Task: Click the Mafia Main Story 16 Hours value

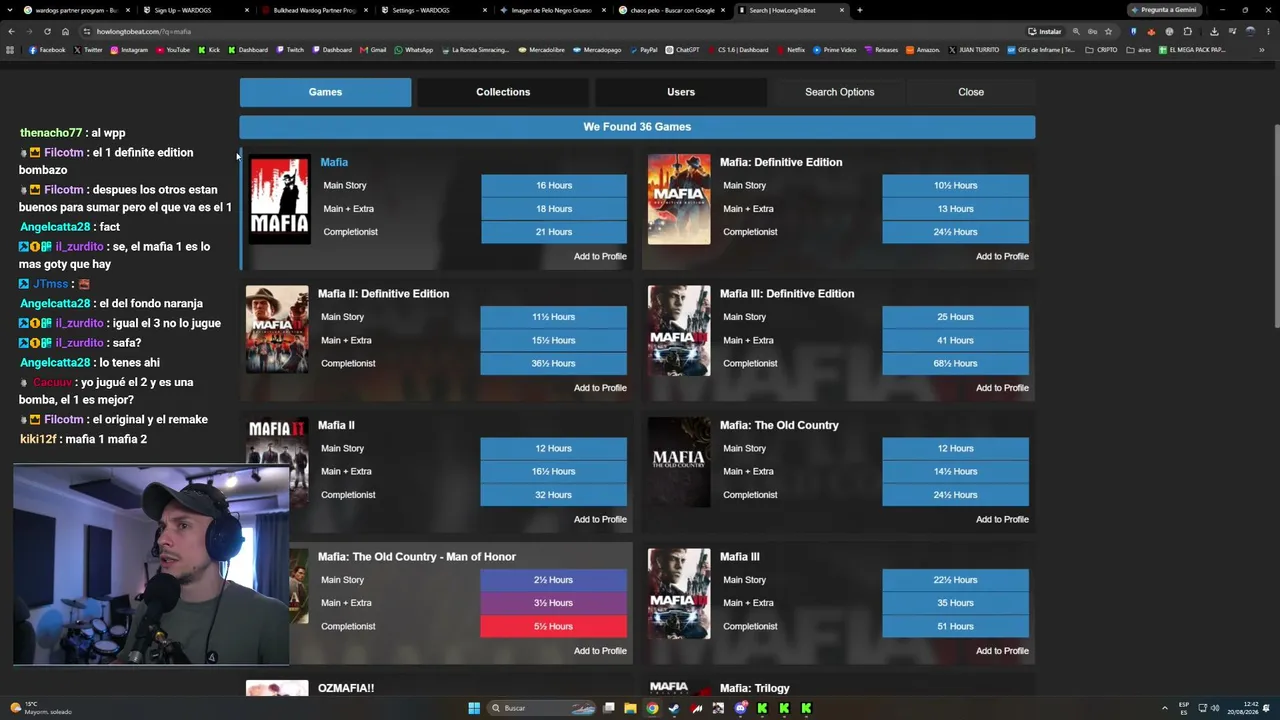Action: [554, 186]
